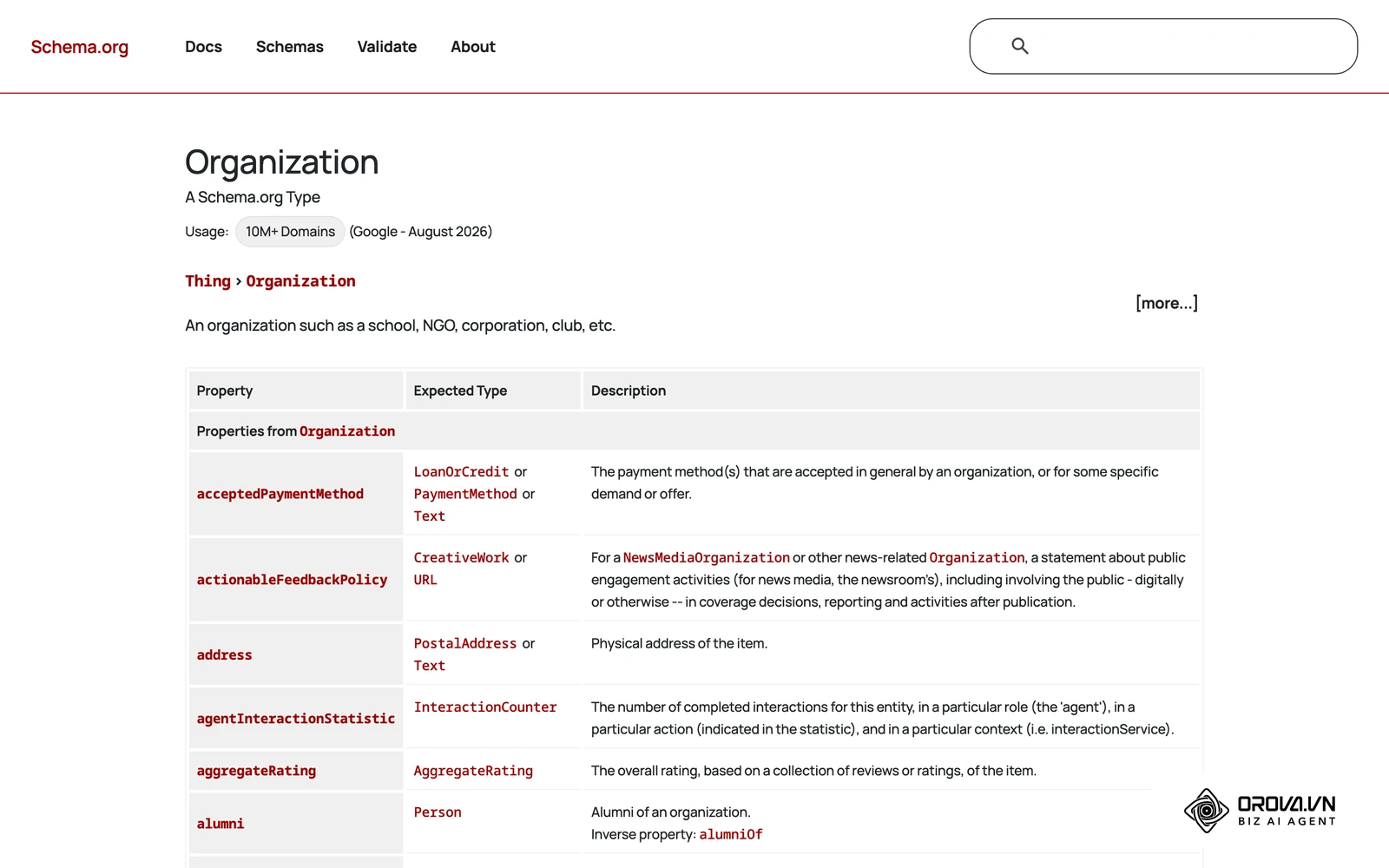Open the URL type link
Screen dimensions: 1389x868
pyautogui.click(x=425, y=580)
